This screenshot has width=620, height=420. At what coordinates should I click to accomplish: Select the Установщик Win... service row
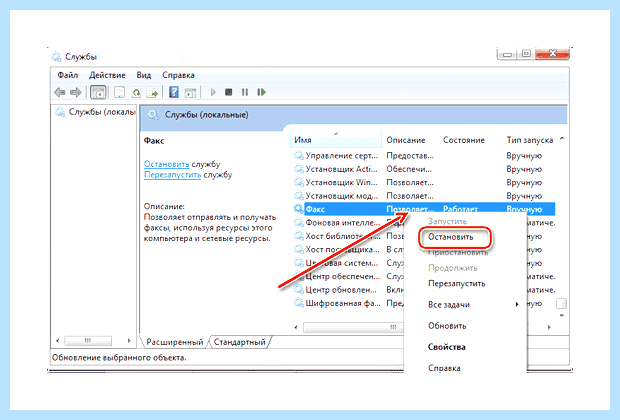424,182
